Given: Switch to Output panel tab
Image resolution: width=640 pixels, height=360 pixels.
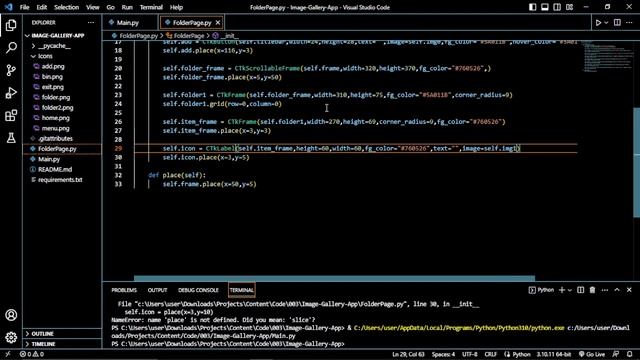Looking at the screenshot, I should [x=158, y=290].
